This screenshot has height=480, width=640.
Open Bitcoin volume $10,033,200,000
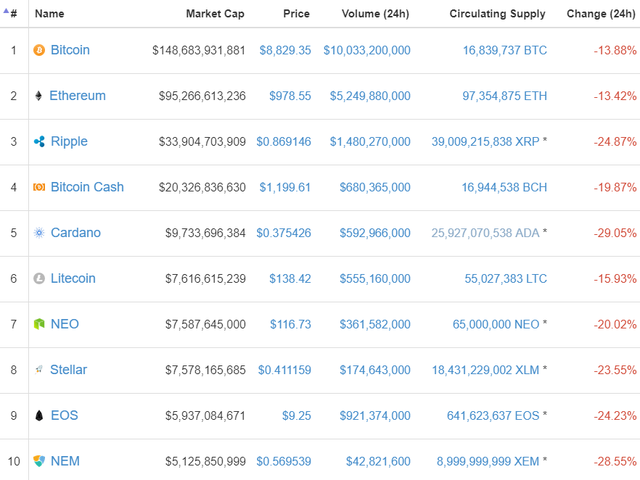tap(367, 51)
